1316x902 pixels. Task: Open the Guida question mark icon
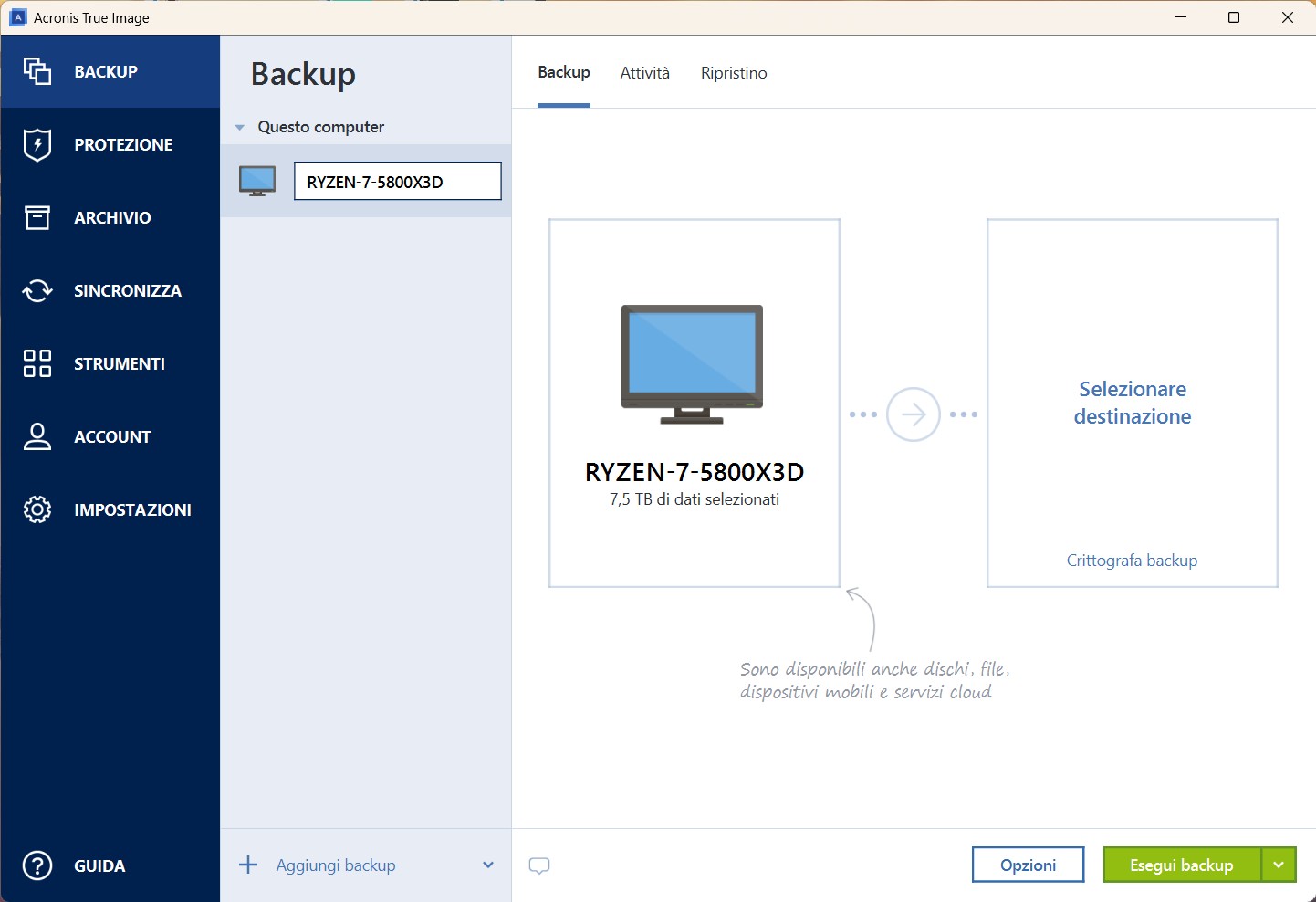37,865
